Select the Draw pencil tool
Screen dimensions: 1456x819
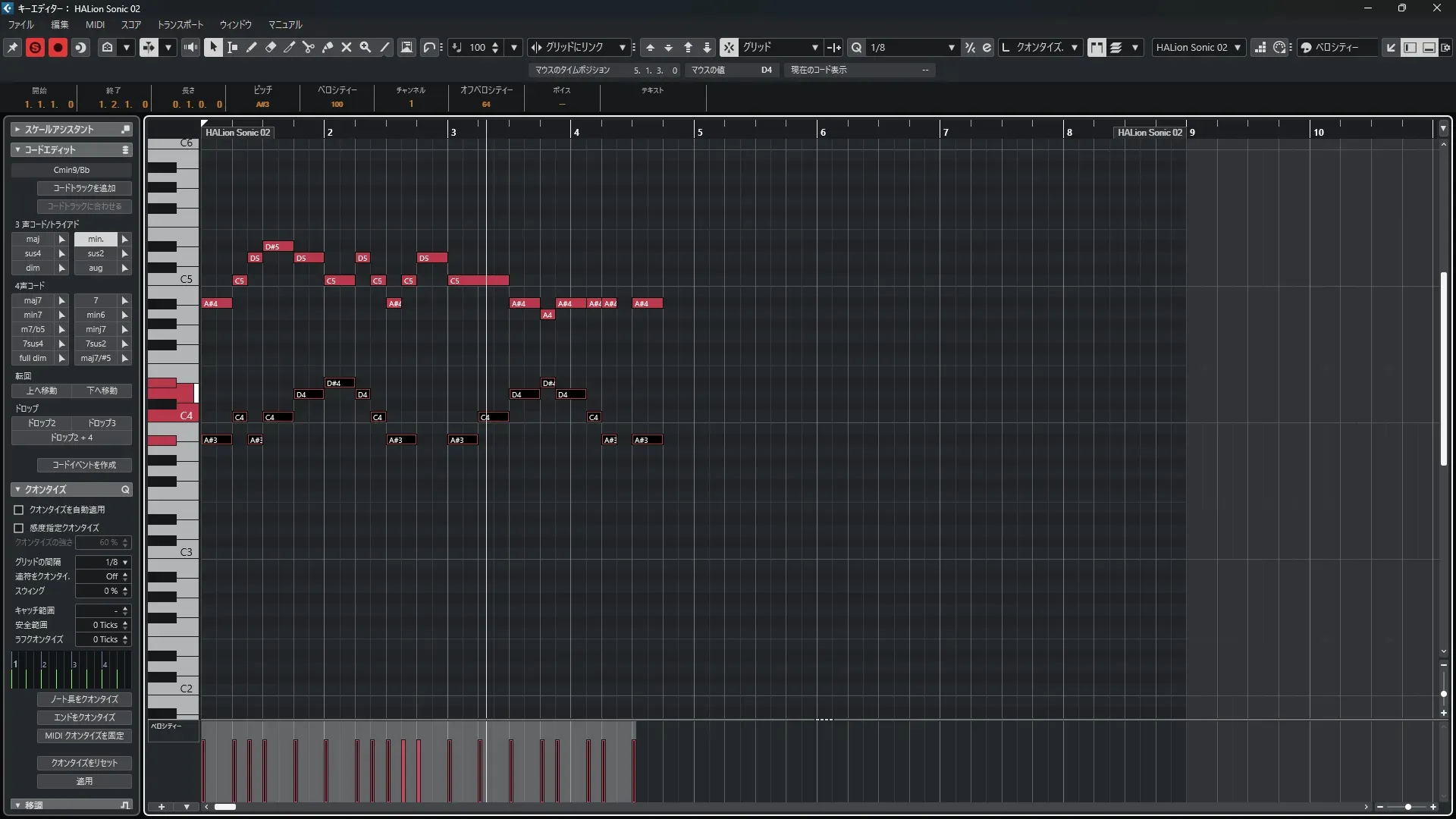pos(252,47)
